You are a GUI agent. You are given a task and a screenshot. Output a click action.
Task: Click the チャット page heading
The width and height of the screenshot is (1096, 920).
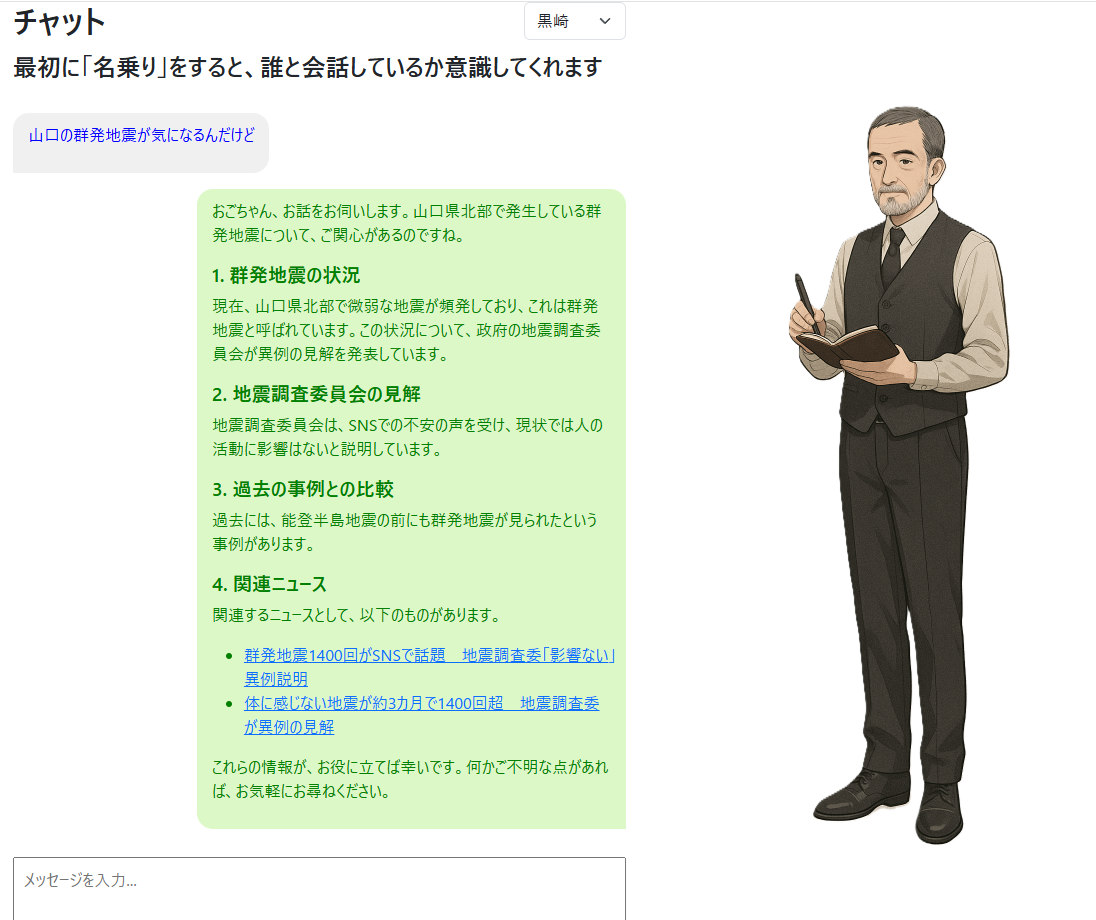(x=59, y=22)
